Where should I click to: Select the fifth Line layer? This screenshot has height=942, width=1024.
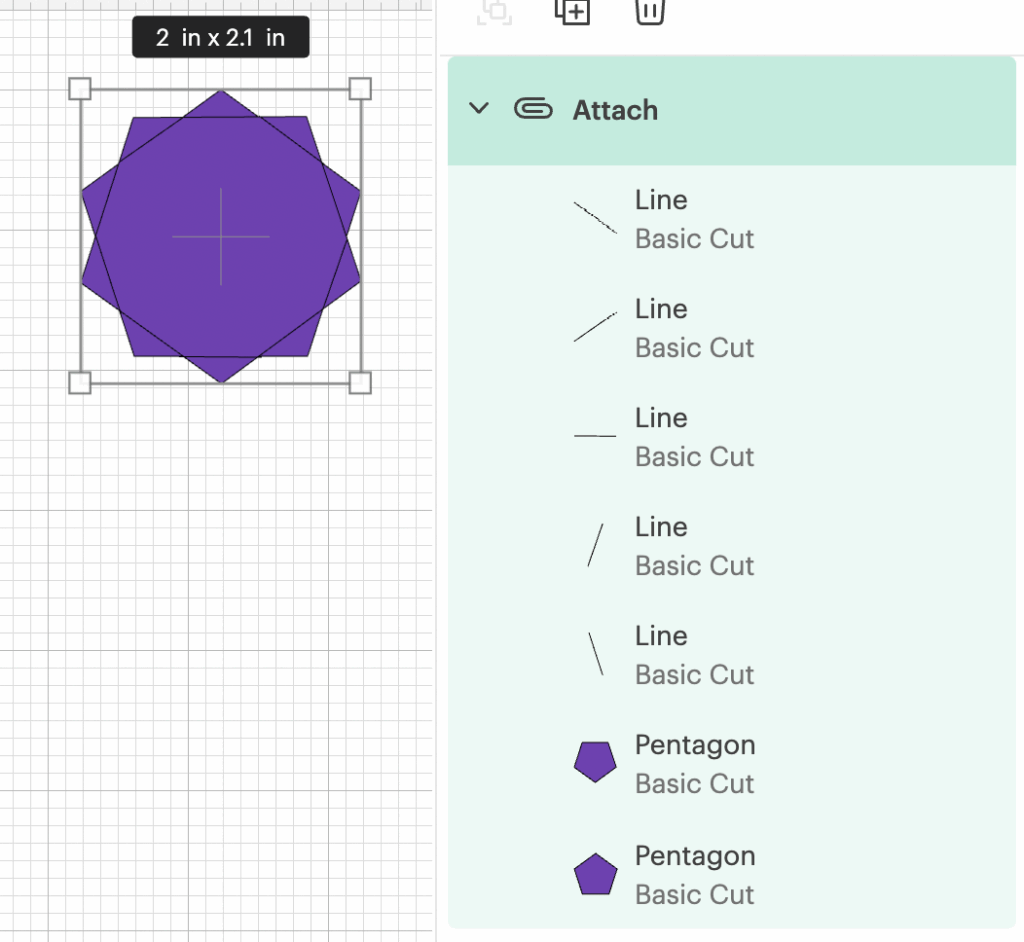click(595, 654)
